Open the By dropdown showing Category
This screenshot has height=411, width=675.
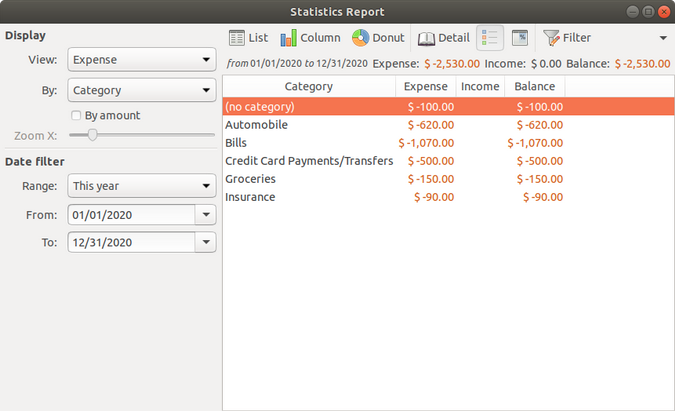(141, 90)
